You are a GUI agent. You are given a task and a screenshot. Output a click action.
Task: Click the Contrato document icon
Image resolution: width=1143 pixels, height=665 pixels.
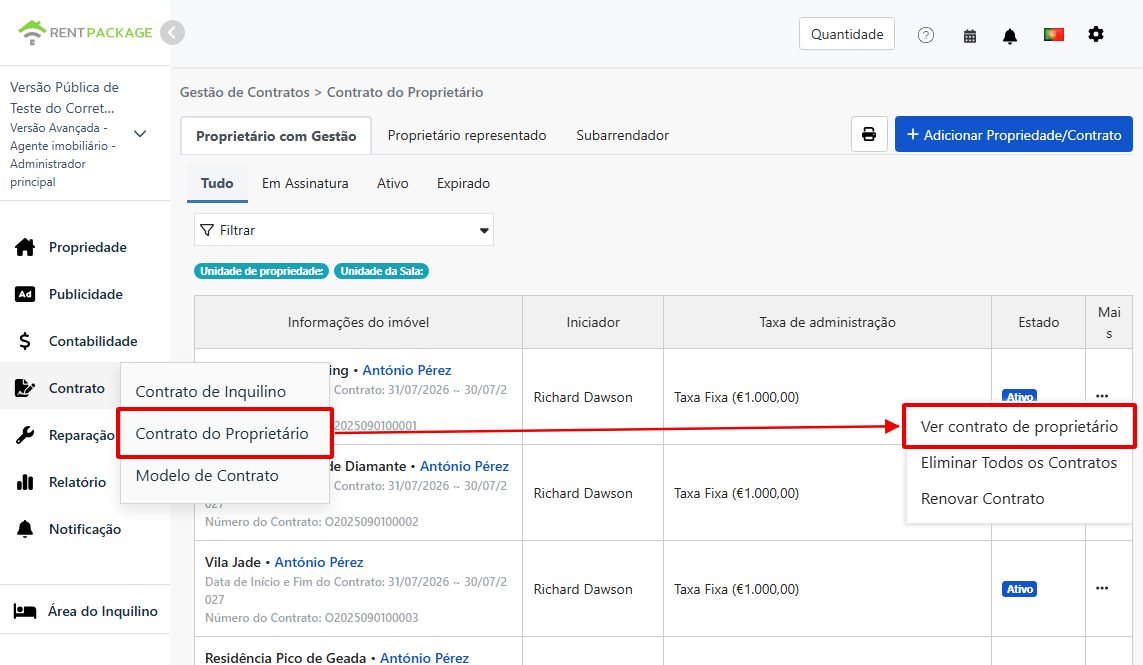click(25, 388)
